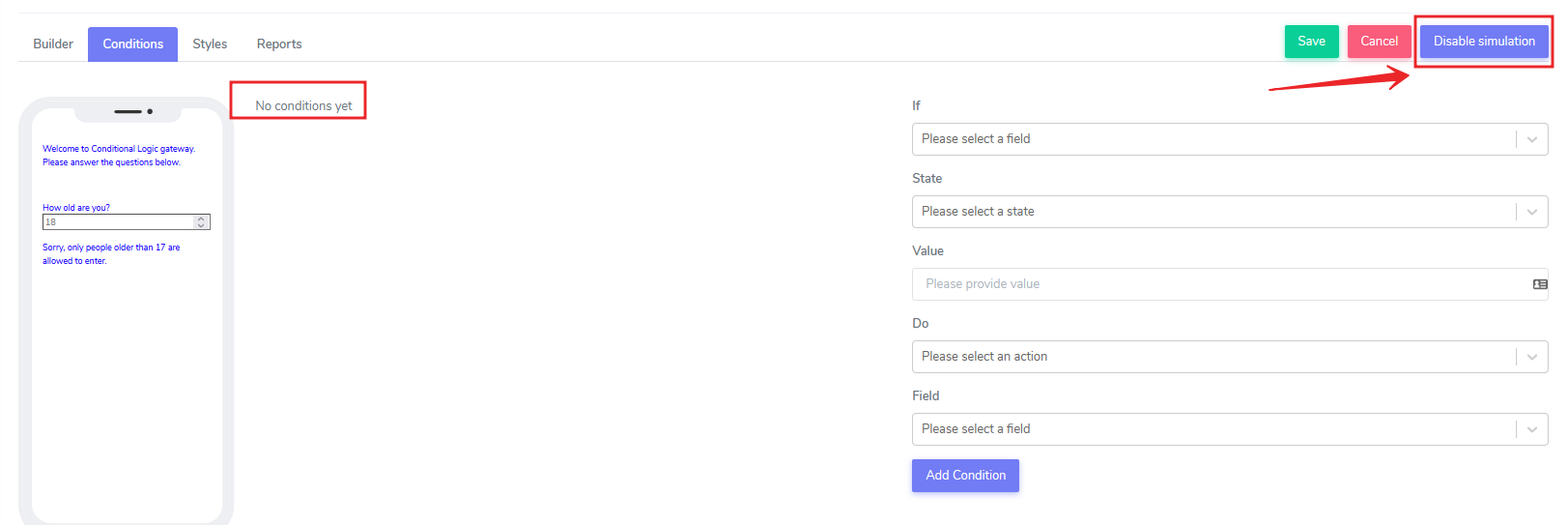Select the Conditions tab

point(133,44)
